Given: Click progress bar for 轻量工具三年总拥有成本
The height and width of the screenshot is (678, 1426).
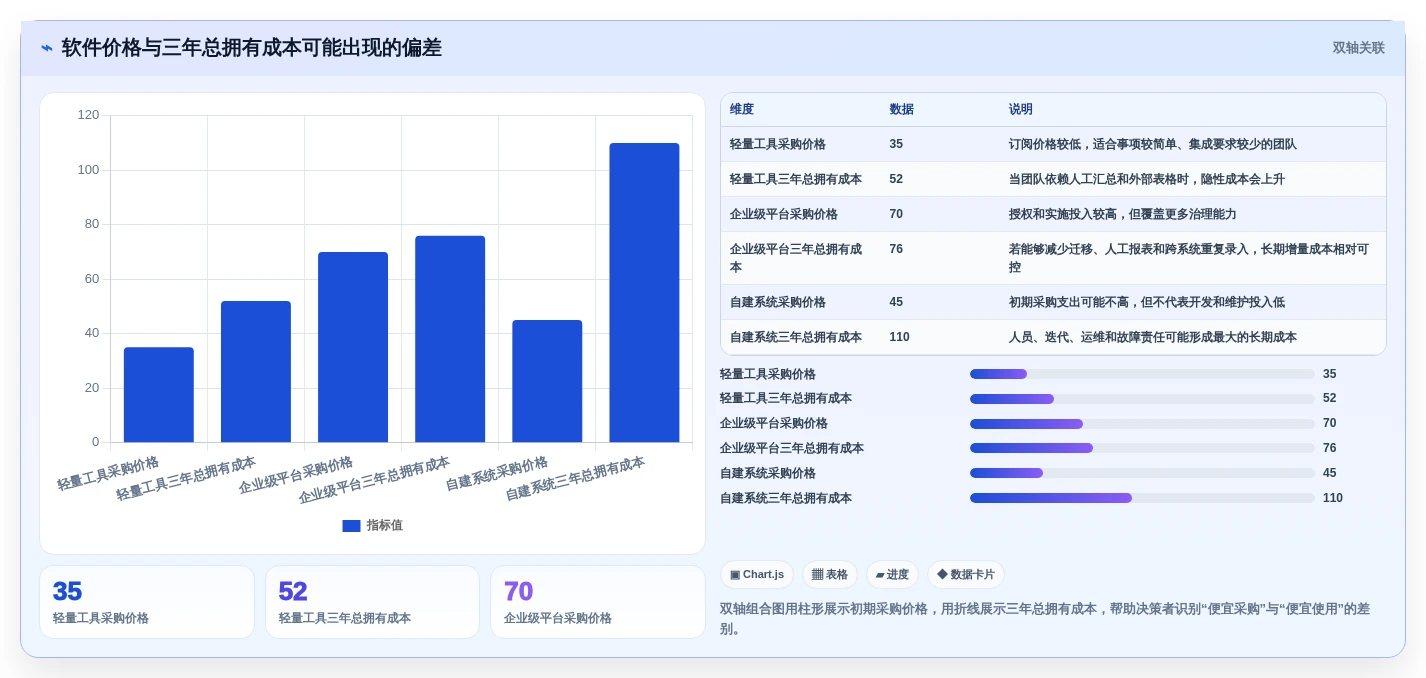Looking at the screenshot, I should (1142, 399).
